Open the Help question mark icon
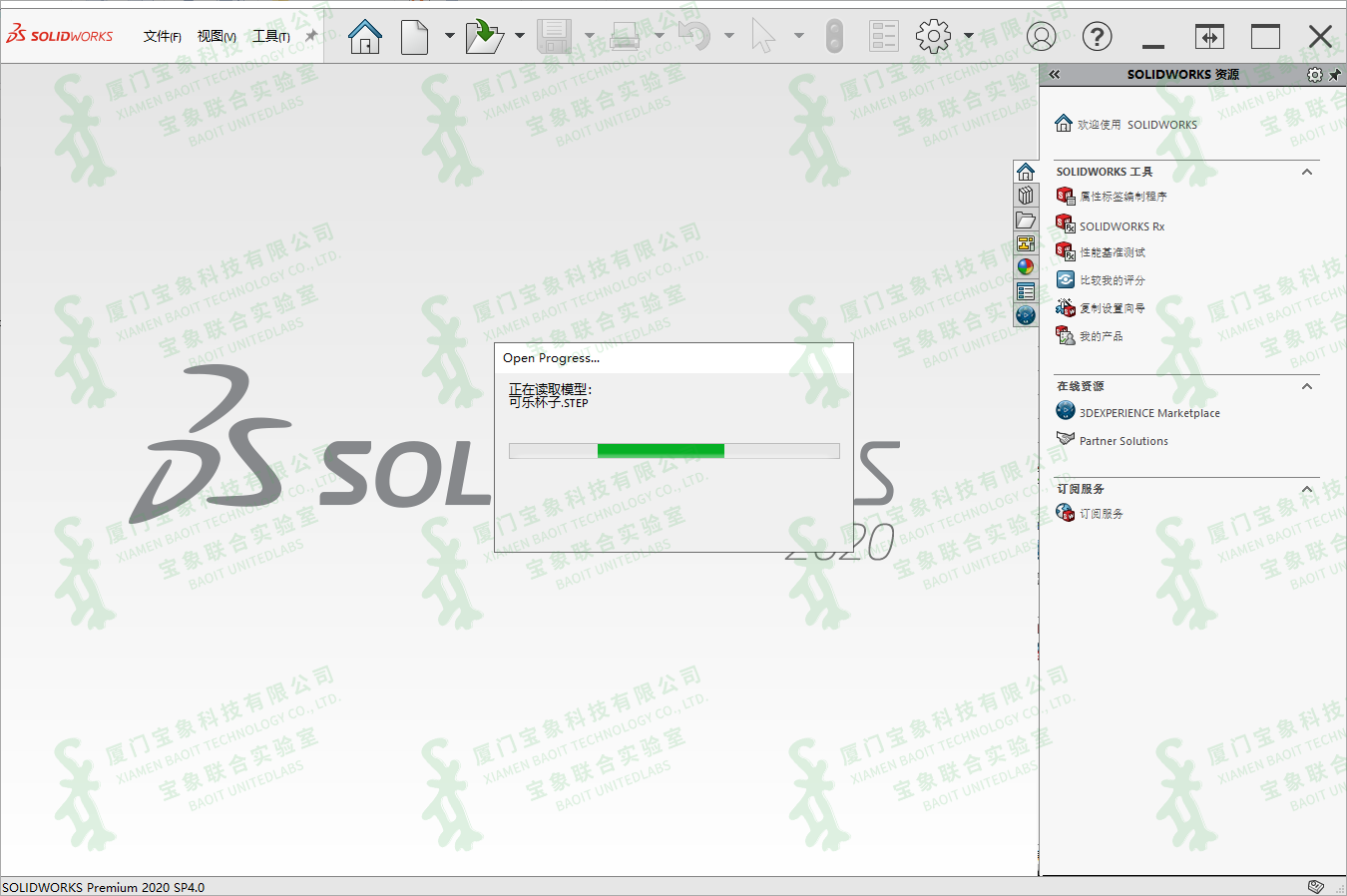This screenshot has width=1347, height=896. pyautogui.click(x=1098, y=37)
